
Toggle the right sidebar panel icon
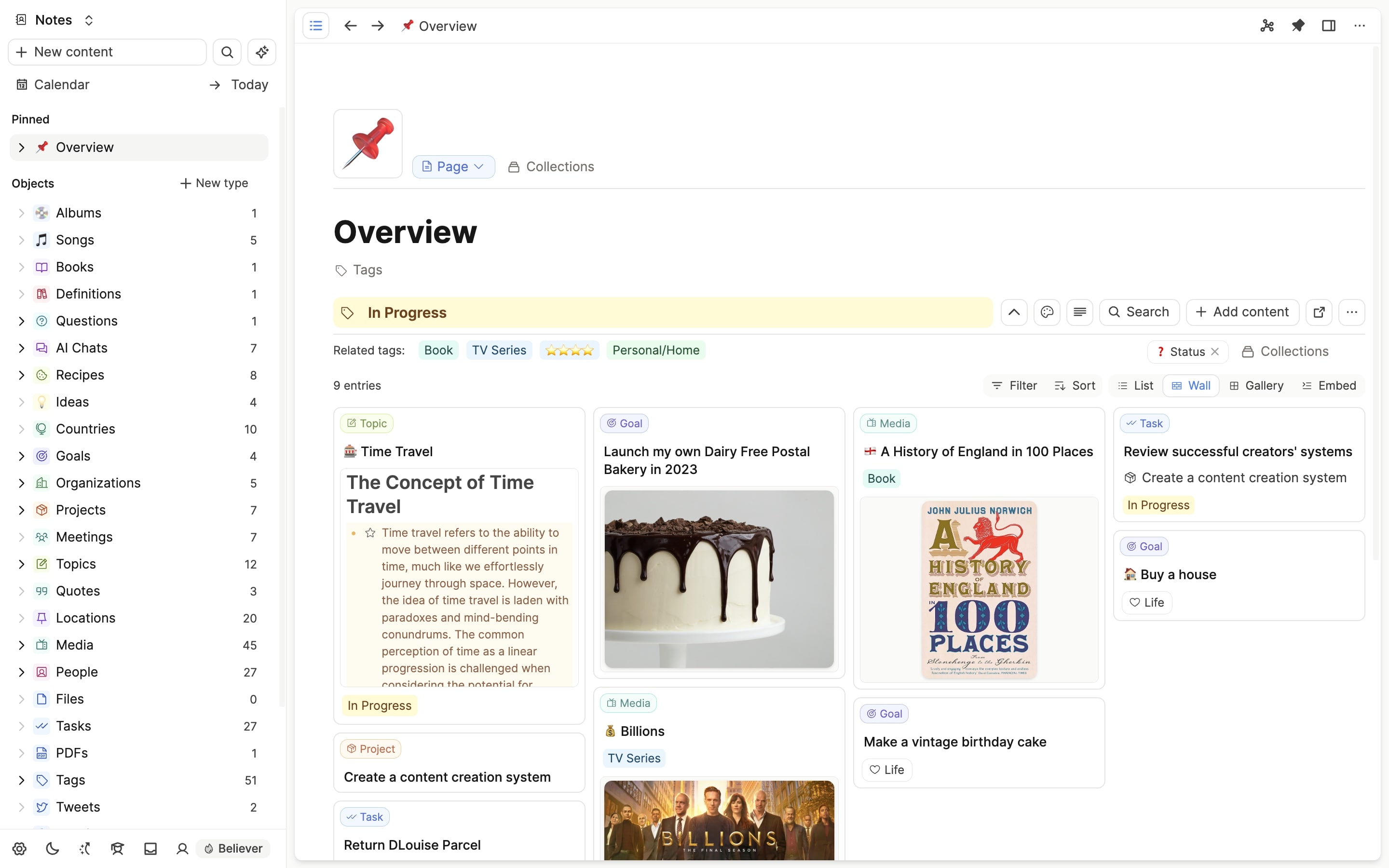click(1328, 26)
